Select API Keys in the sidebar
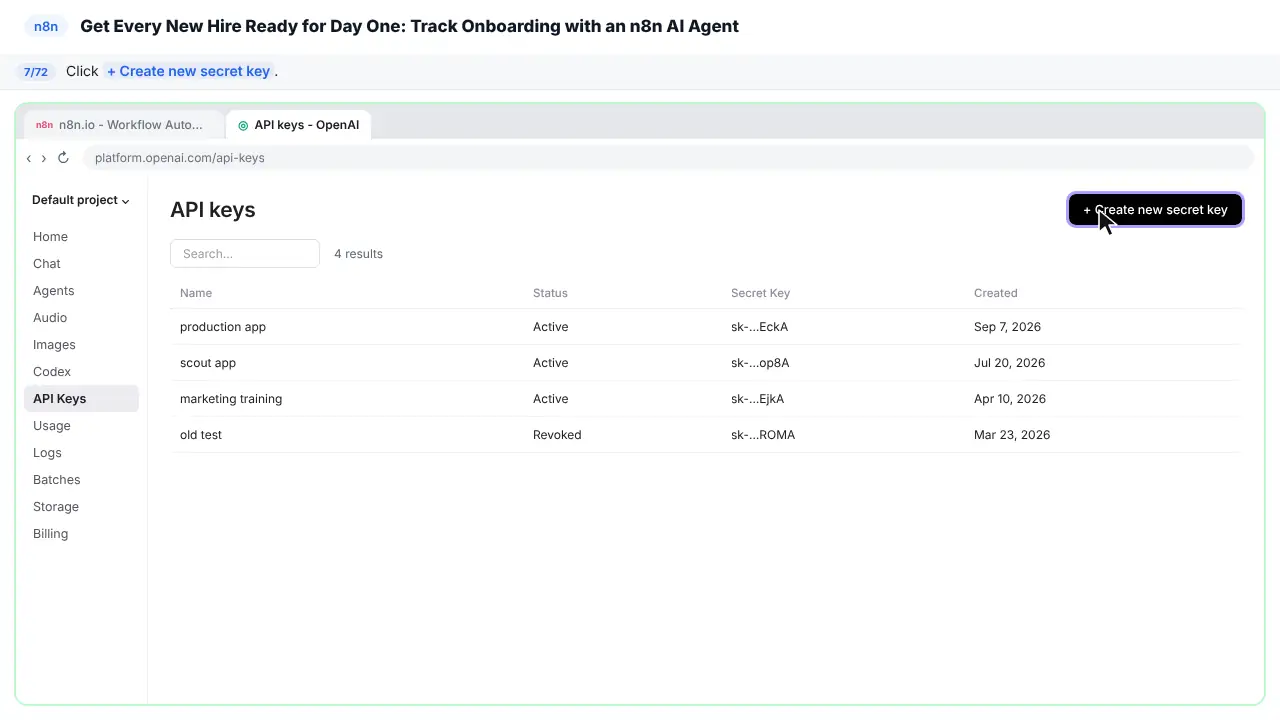 81,399
